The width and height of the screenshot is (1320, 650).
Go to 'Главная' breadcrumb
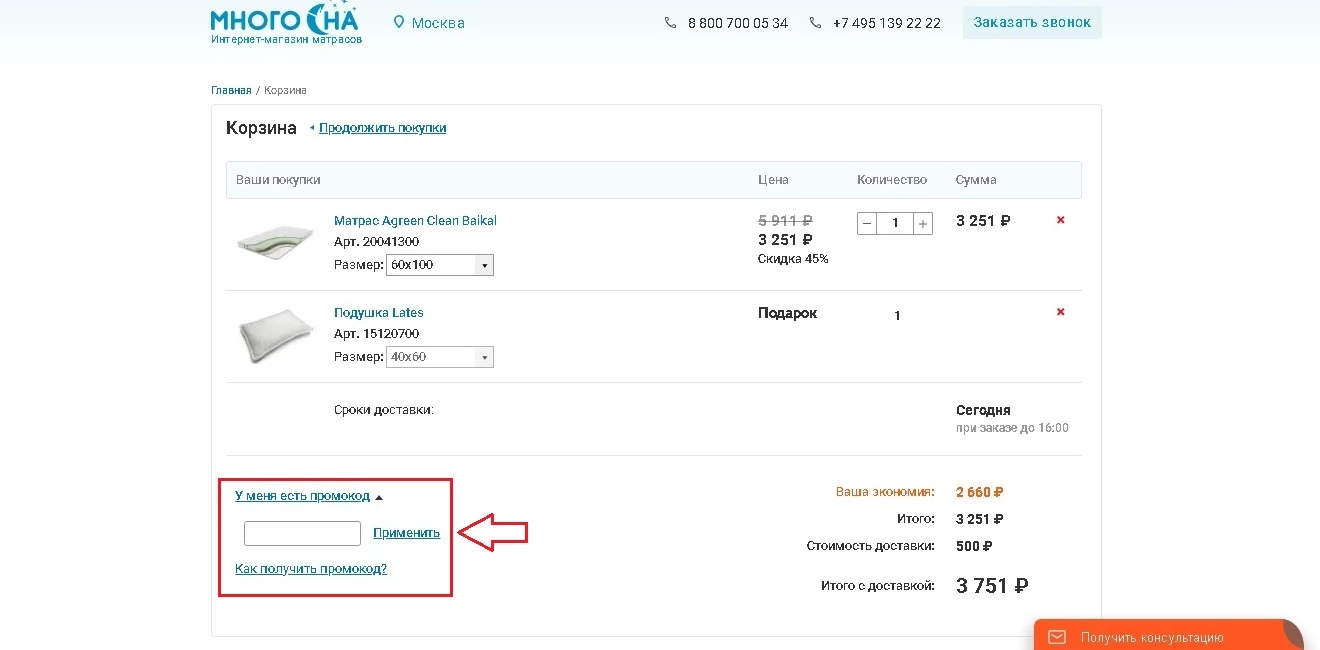[x=231, y=90]
